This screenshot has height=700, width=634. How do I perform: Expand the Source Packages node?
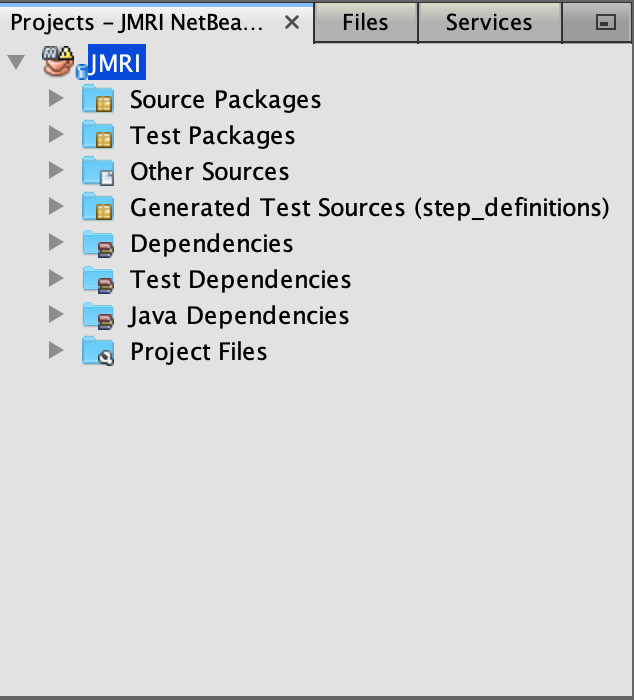56,99
